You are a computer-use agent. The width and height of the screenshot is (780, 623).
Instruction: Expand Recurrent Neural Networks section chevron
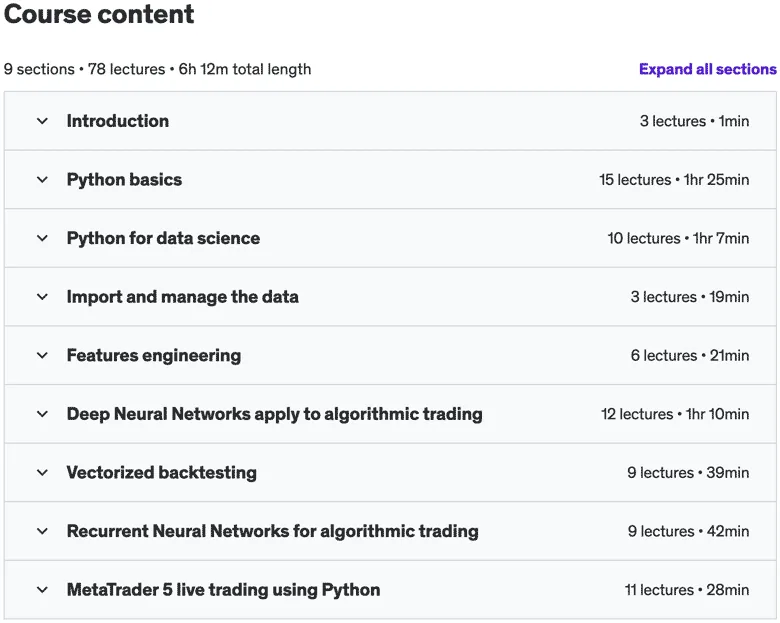point(42,531)
